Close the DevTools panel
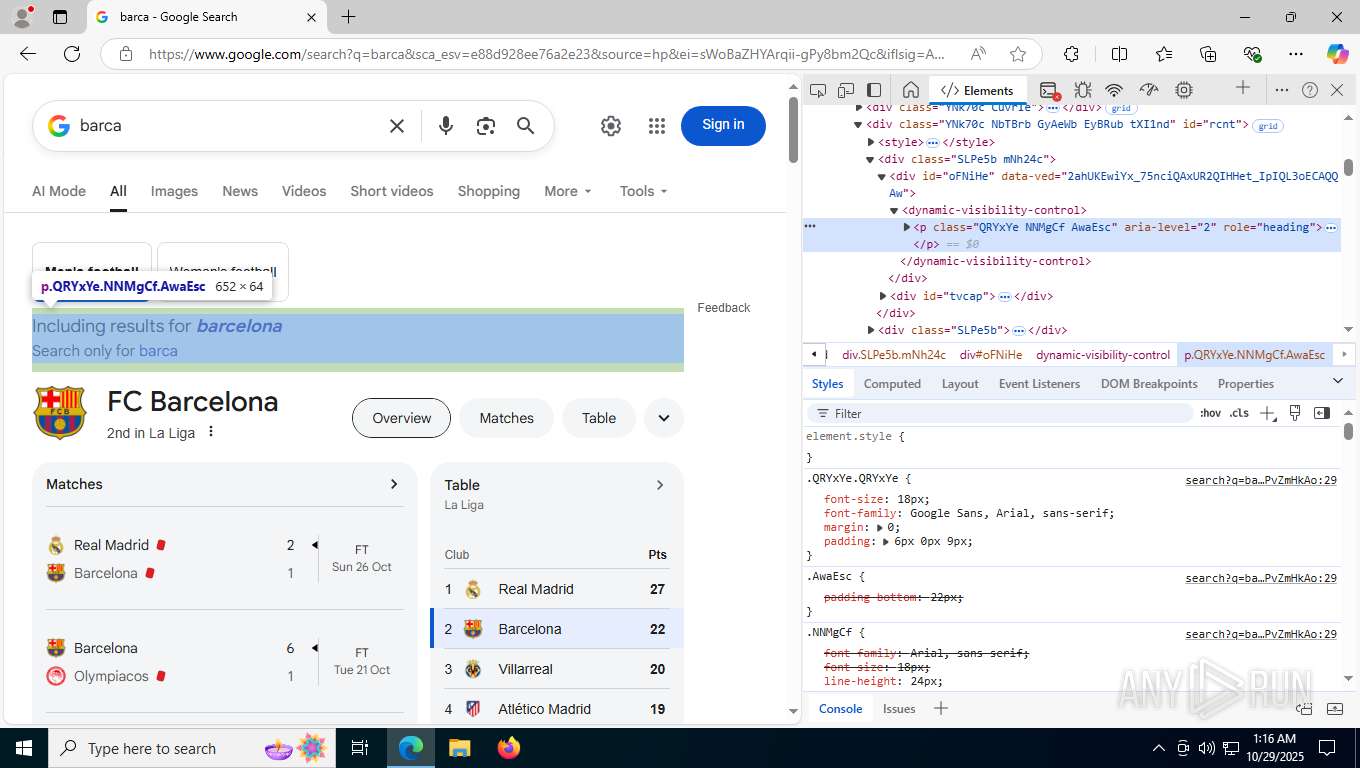Screen dimensions: 1360x768 (1337, 90)
